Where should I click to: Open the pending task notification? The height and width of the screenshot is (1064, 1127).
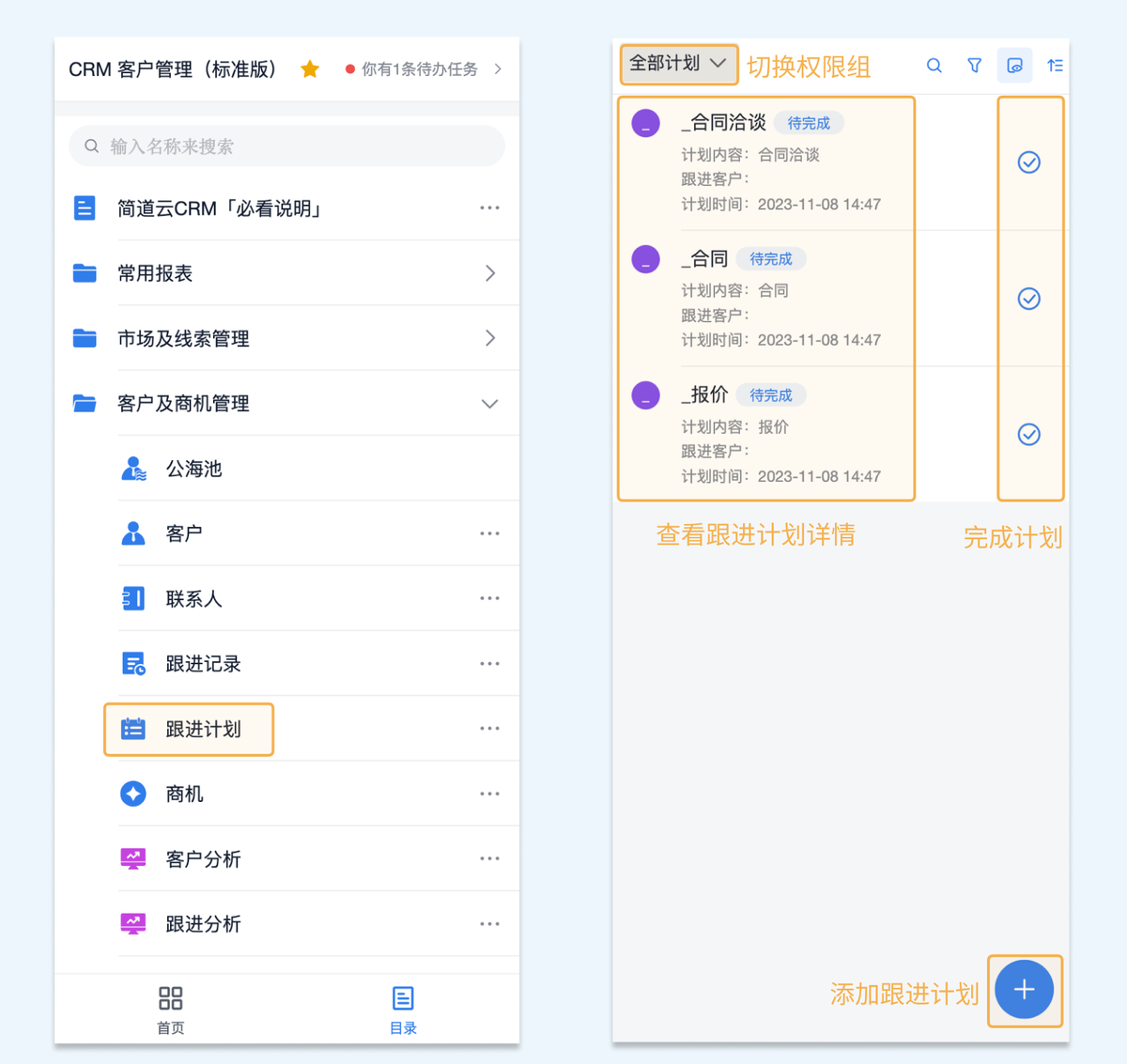424,69
